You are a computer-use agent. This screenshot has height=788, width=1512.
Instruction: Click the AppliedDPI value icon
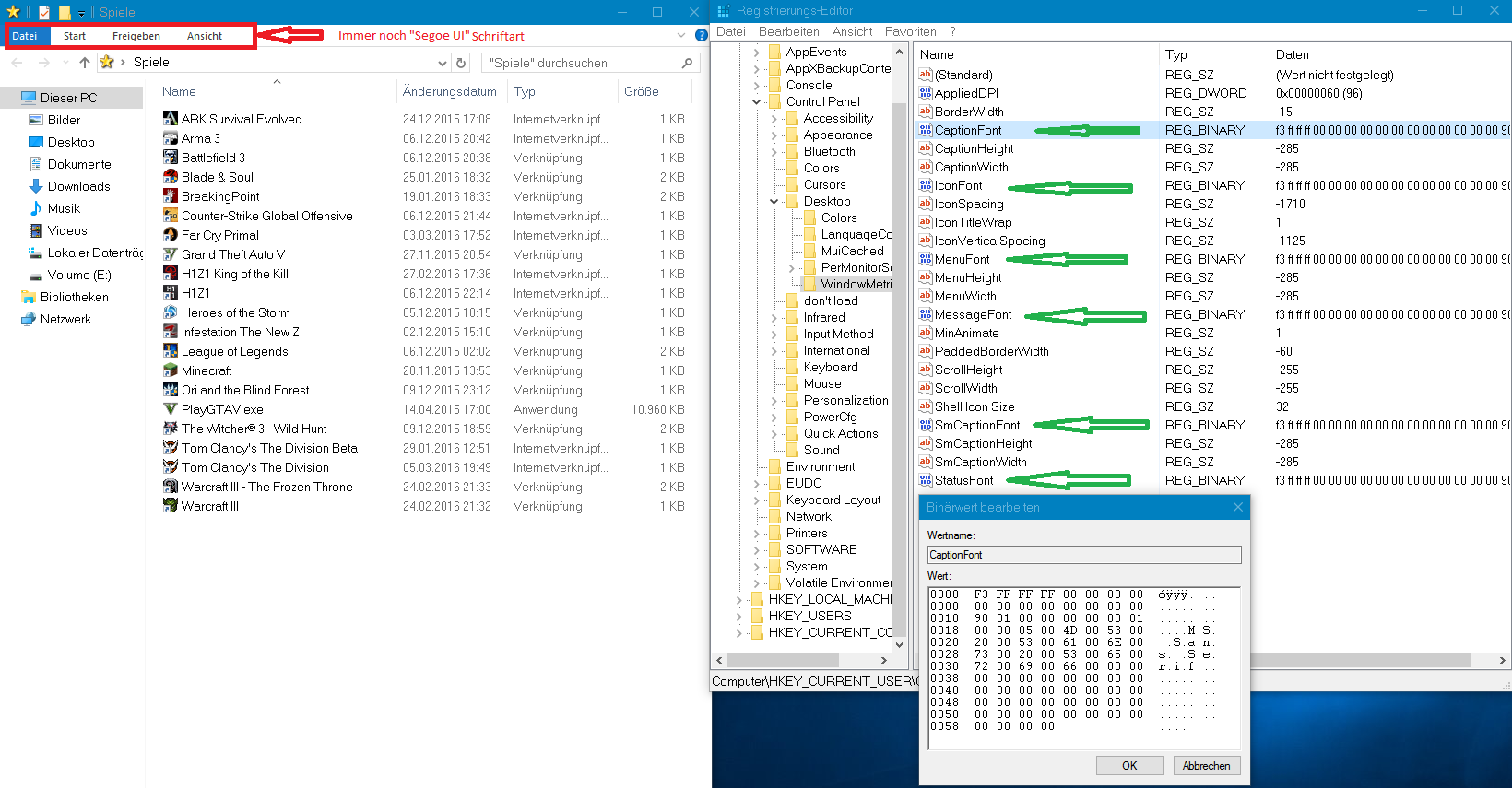(926, 93)
